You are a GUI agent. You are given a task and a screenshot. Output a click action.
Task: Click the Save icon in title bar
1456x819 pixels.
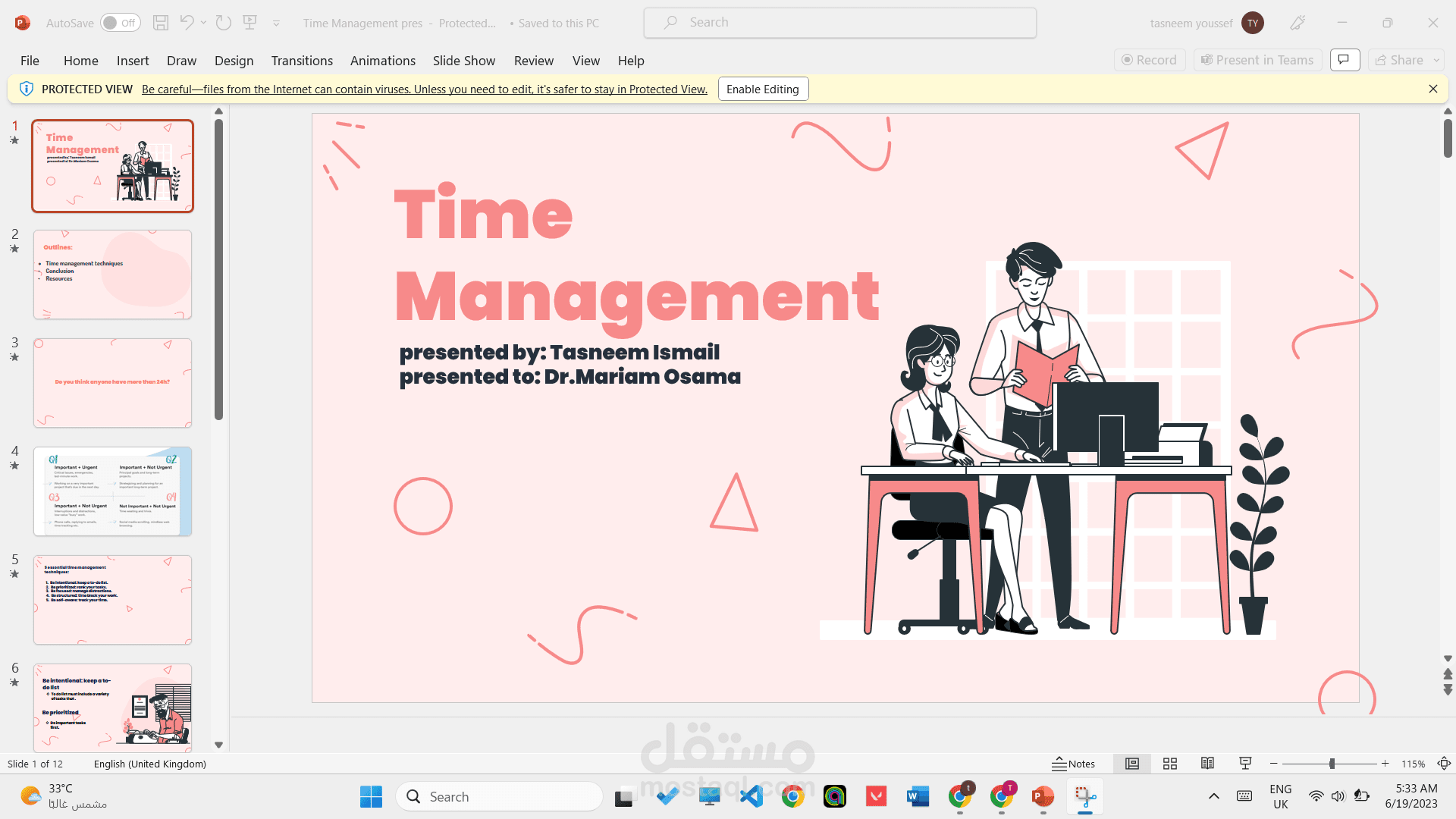tap(160, 23)
